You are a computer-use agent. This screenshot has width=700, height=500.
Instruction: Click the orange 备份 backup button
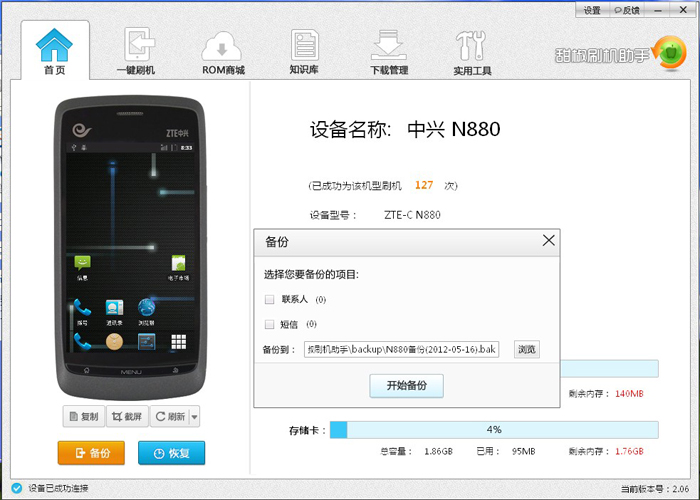pyautogui.click(x=91, y=453)
